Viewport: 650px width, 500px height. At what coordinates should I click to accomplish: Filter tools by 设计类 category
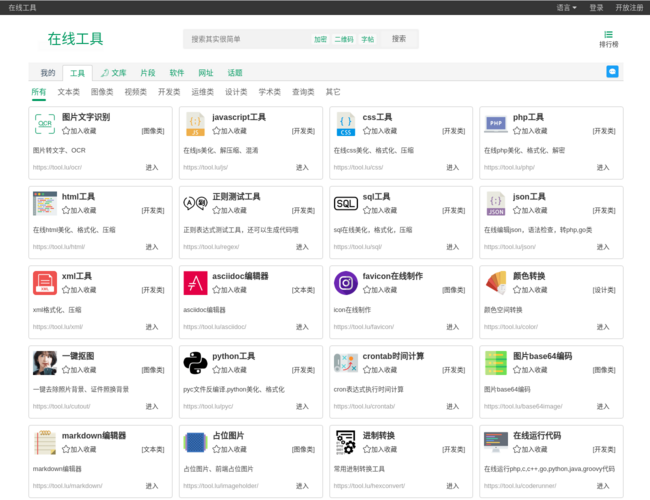tap(236, 92)
